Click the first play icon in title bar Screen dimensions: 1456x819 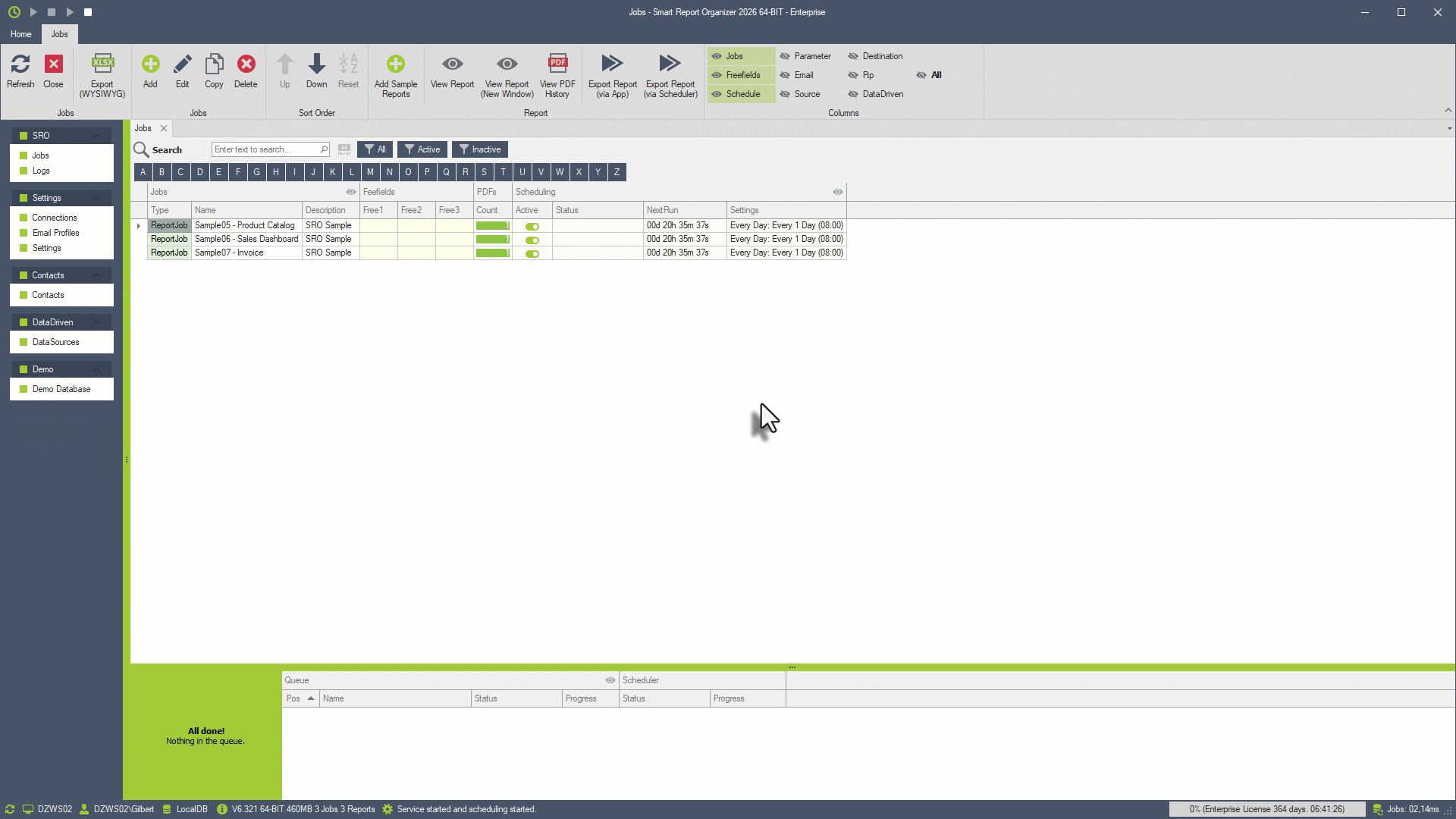pos(33,12)
